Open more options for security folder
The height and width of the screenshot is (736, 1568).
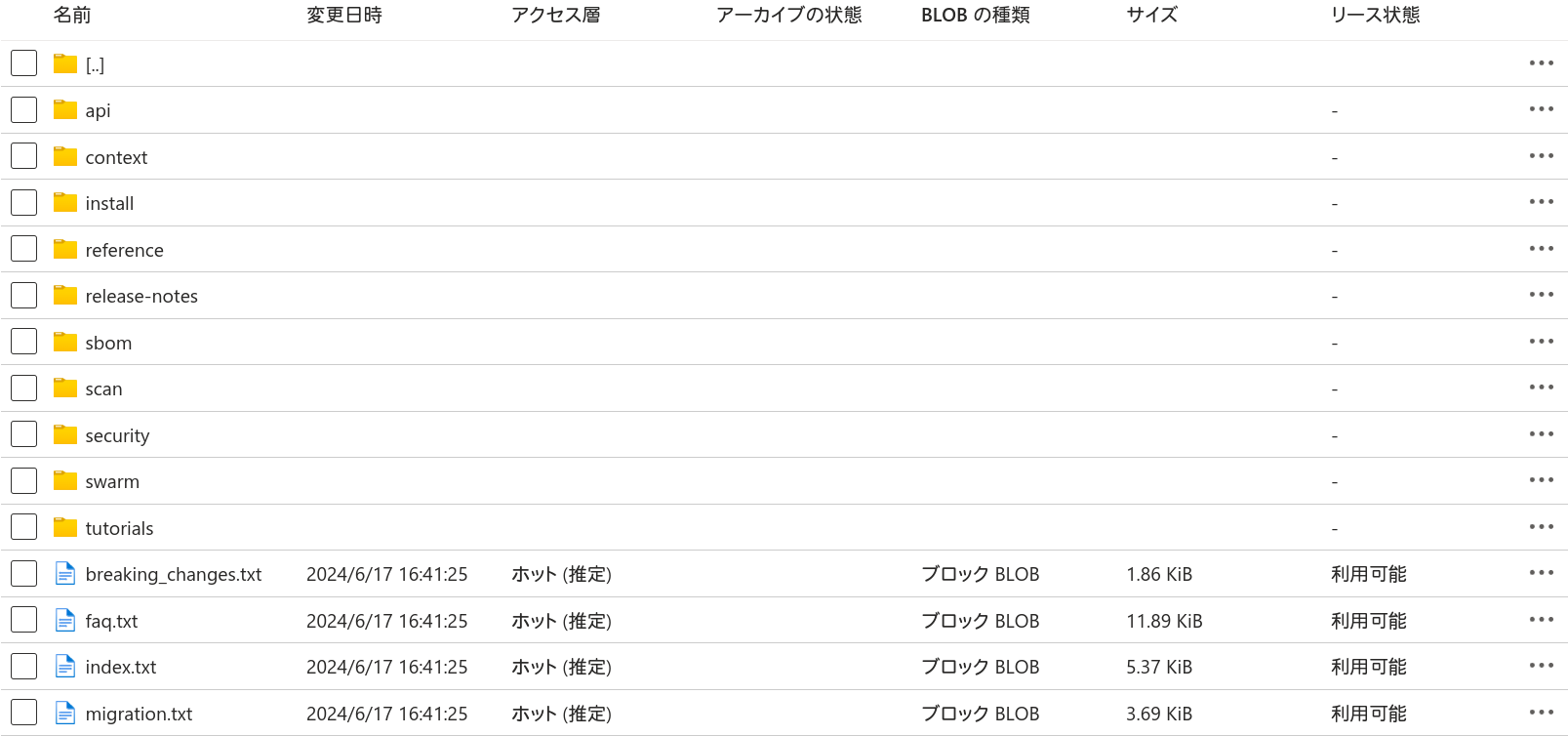click(1542, 434)
